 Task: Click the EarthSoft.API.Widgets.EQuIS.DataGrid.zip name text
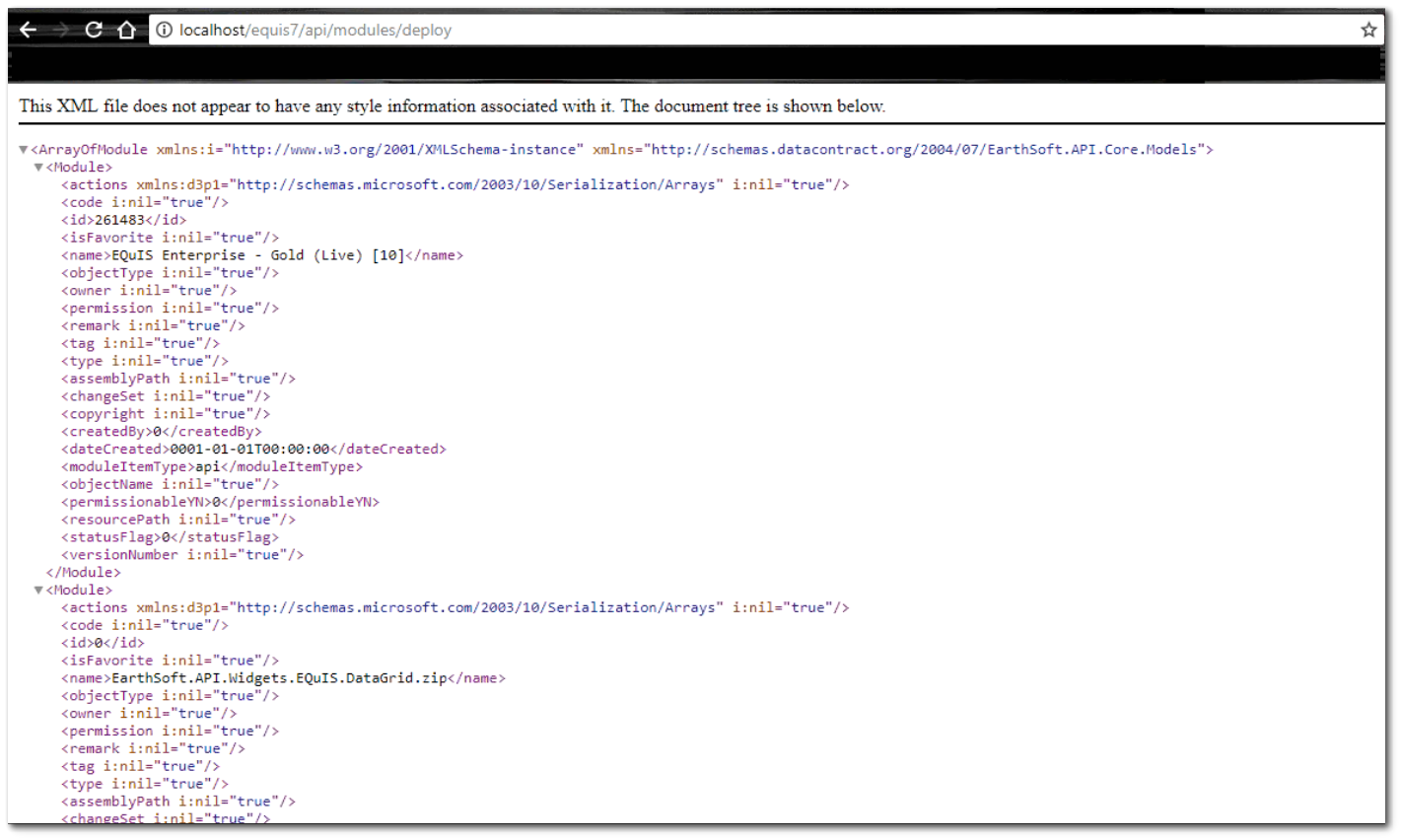click(x=279, y=678)
